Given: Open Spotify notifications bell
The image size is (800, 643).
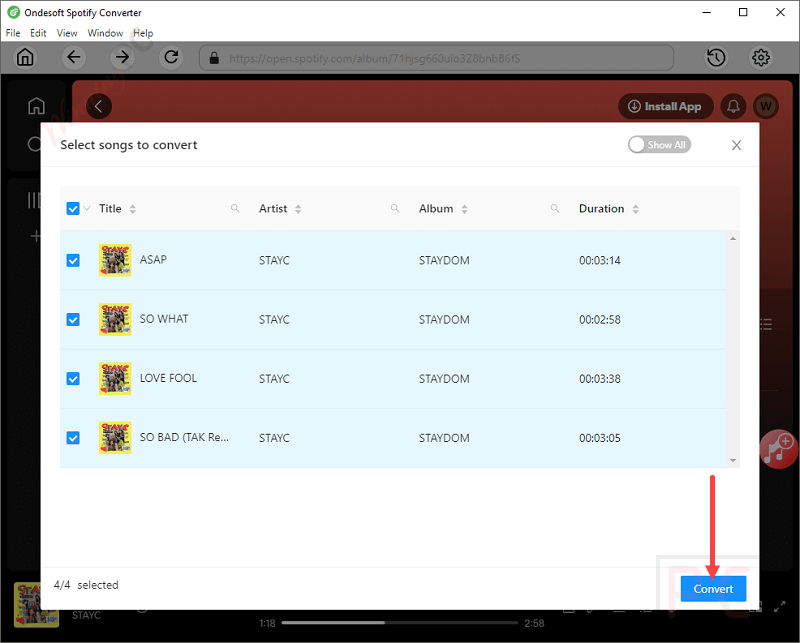Looking at the screenshot, I should pyautogui.click(x=733, y=106).
